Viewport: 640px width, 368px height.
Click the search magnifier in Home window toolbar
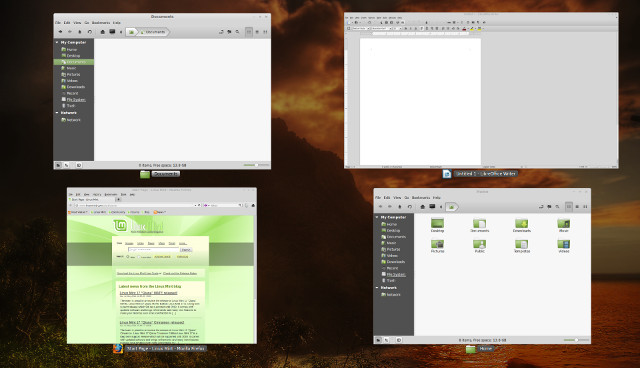pyautogui.click(x=558, y=206)
